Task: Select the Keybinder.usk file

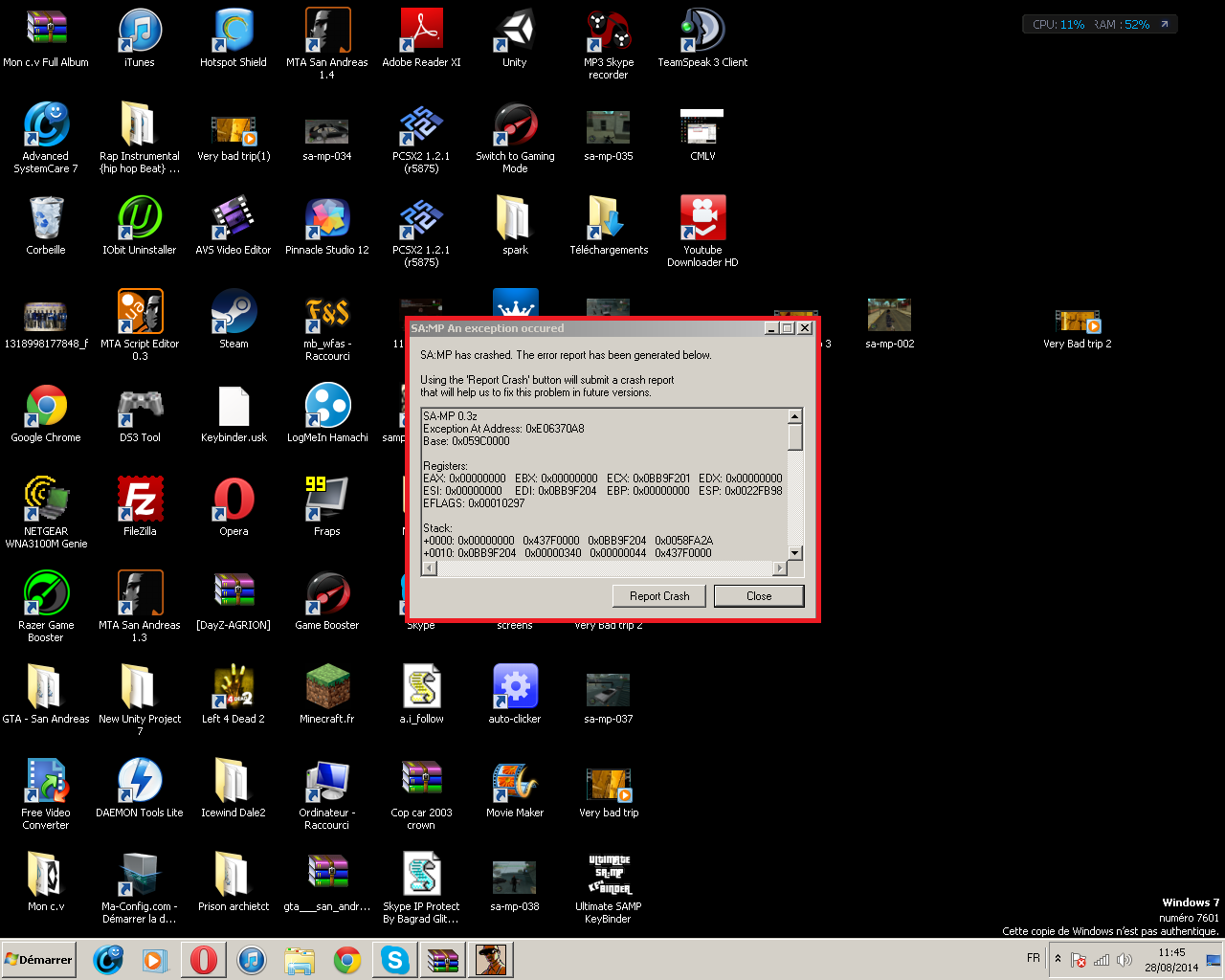Action: point(234,413)
